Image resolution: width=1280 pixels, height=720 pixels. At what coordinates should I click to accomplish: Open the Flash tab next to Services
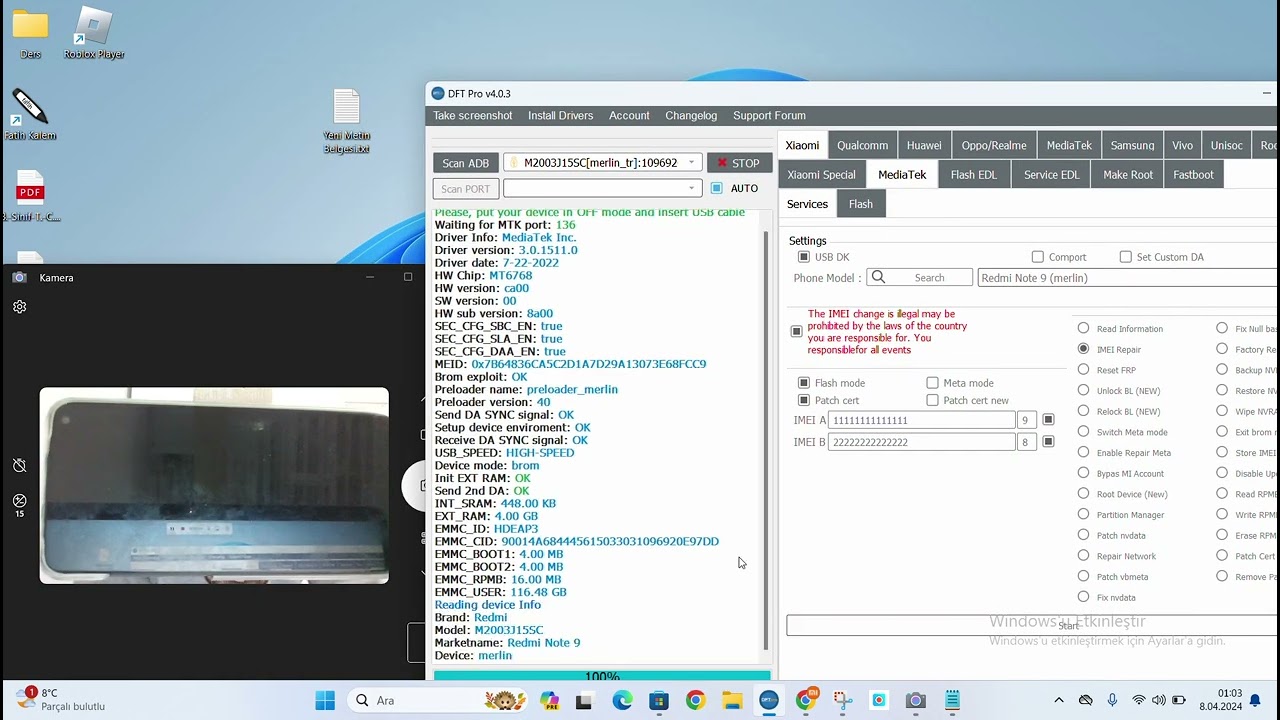click(x=860, y=204)
